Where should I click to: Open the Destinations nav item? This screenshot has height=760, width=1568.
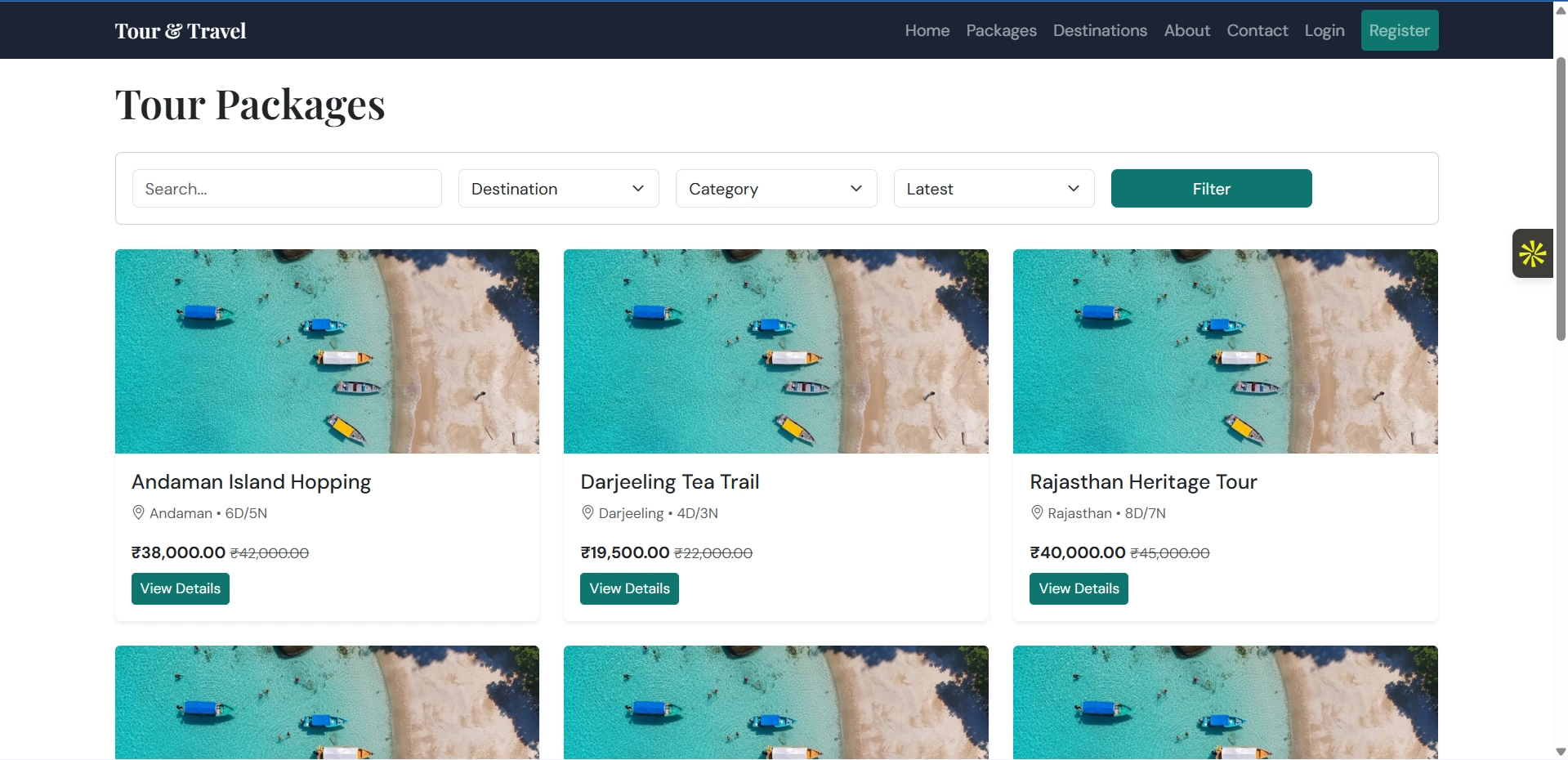tap(1101, 30)
